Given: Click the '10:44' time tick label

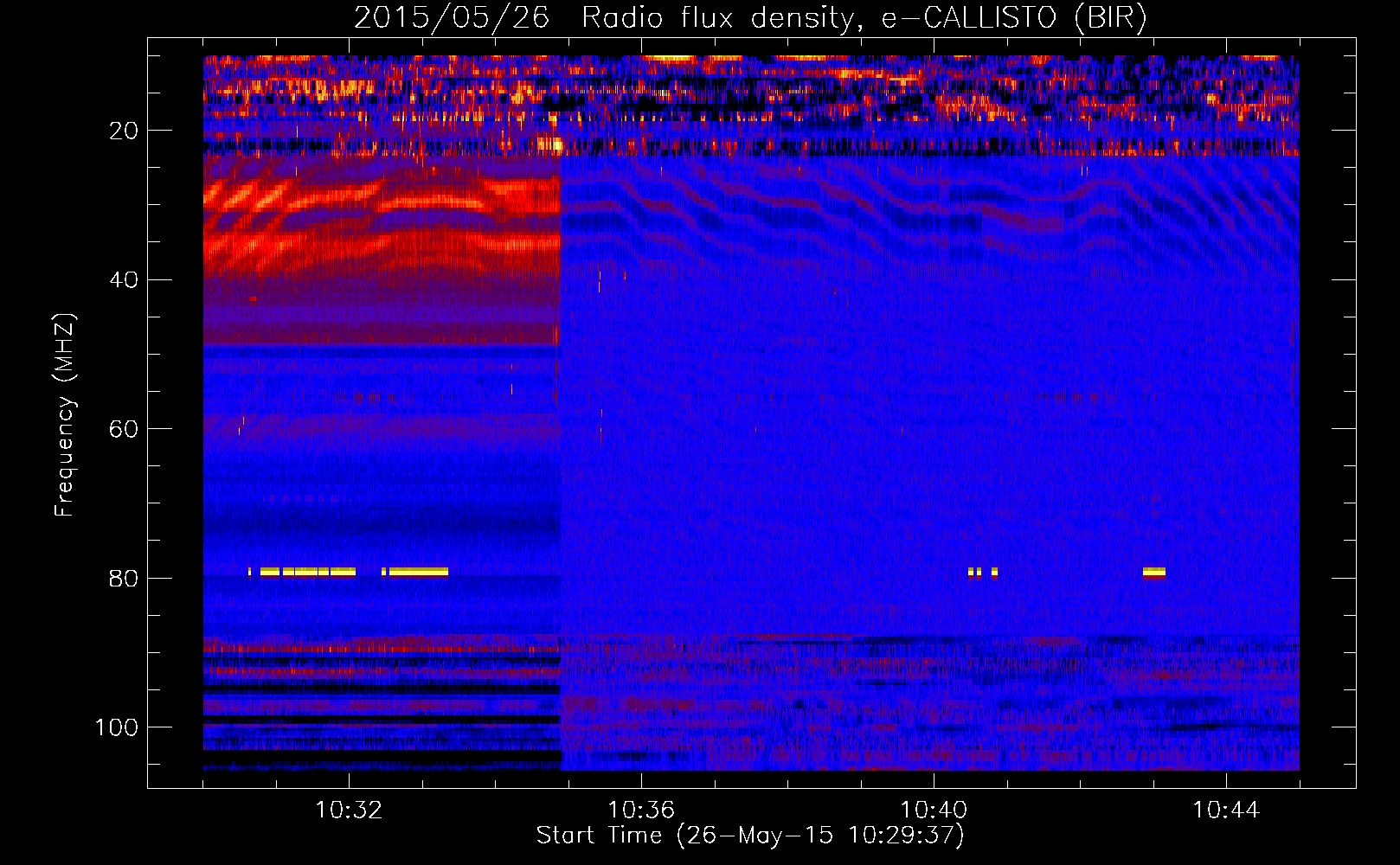Looking at the screenshot, I should pos(1226,811).
